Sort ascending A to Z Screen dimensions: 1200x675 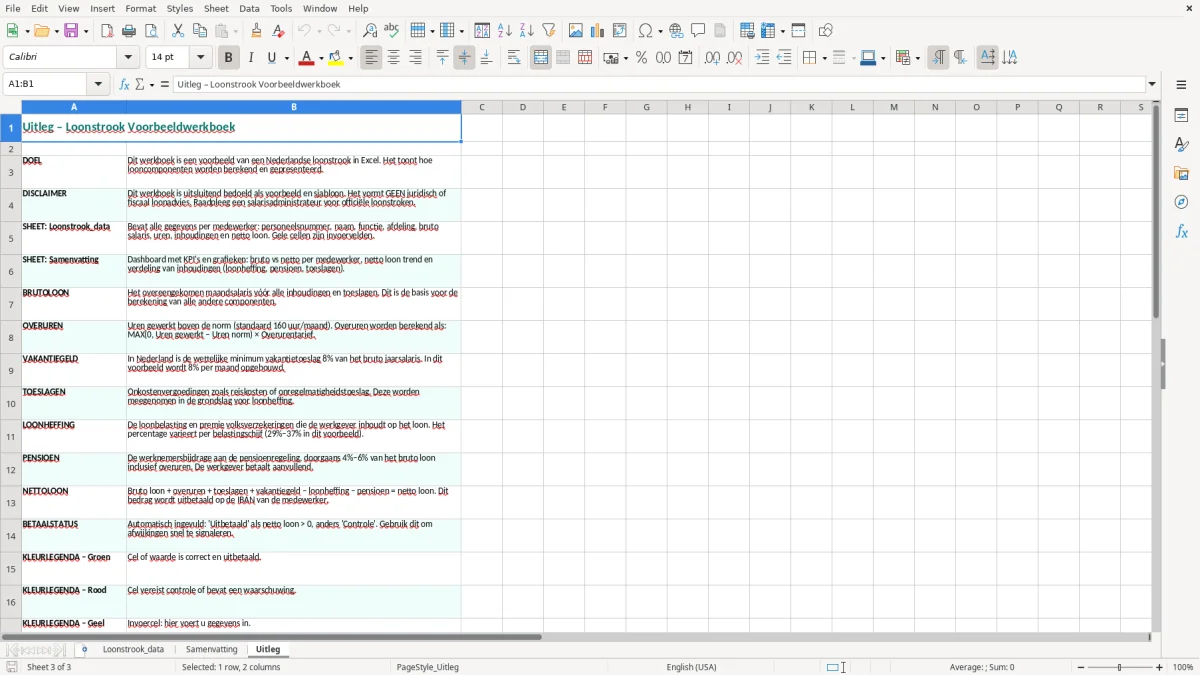505,31
